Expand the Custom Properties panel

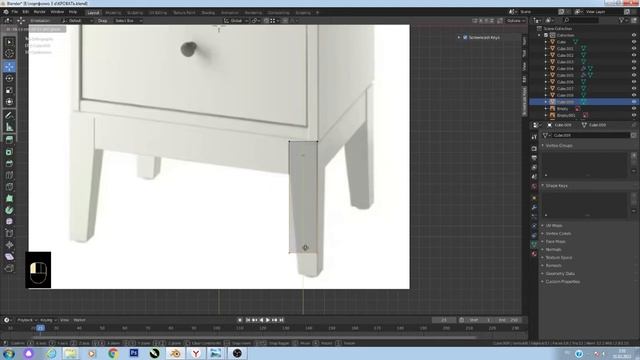click(x=561, y=282)
